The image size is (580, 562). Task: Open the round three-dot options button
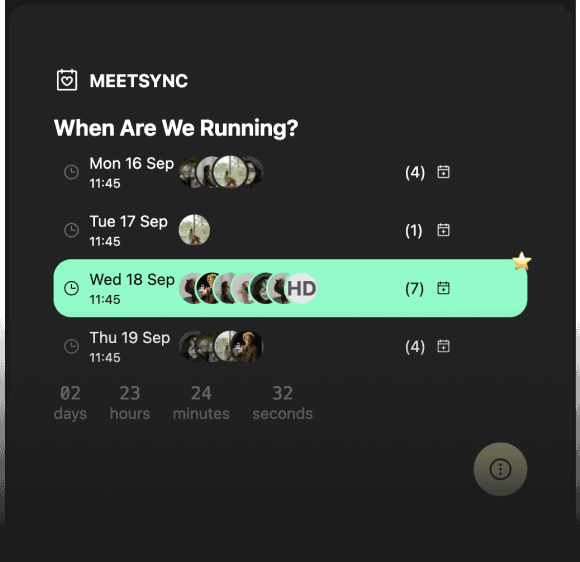pos(500,469)
